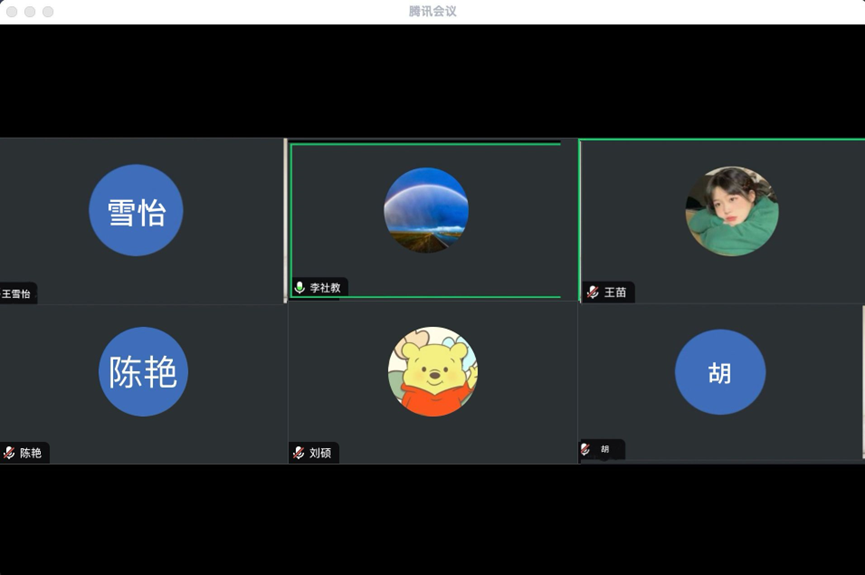Click the 腾讯会议 window title
The width and height of the screenshot is (865, 575).
(432, 11)
